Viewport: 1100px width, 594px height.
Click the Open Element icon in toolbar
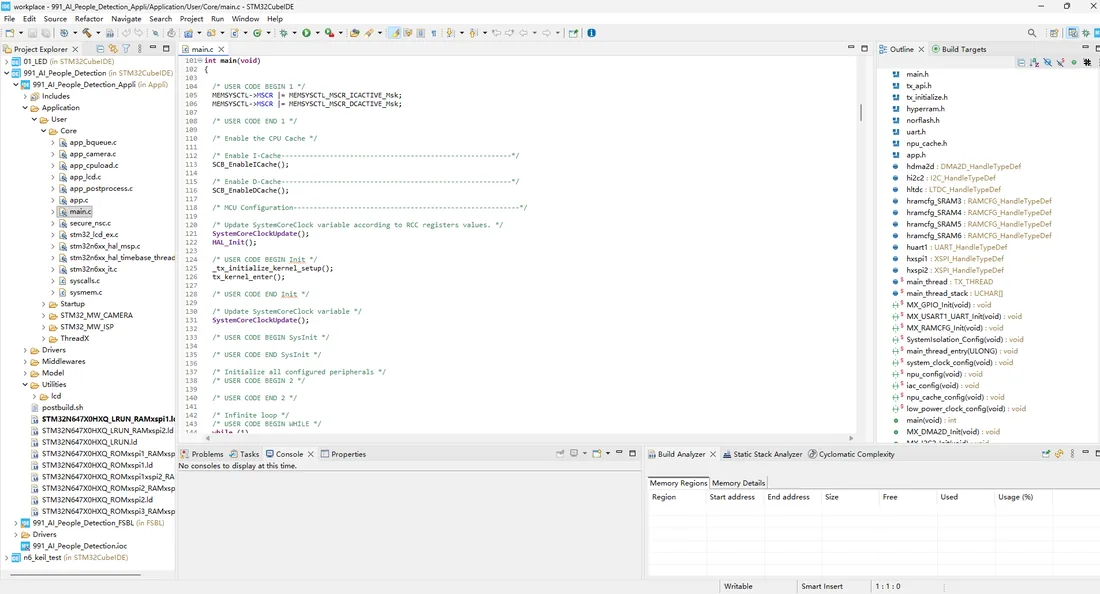[354, 33]
